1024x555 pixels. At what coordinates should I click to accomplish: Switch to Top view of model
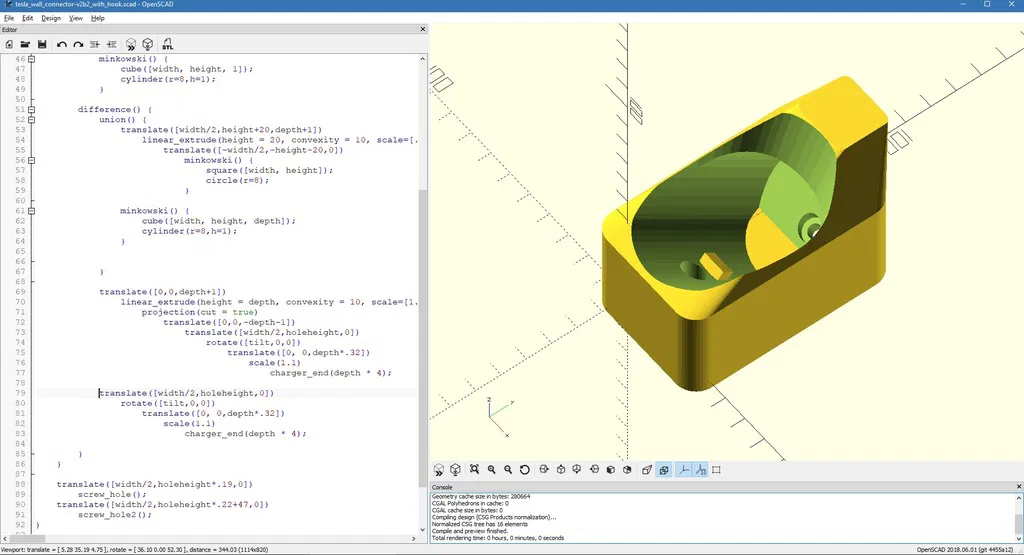tap(561, 469)
